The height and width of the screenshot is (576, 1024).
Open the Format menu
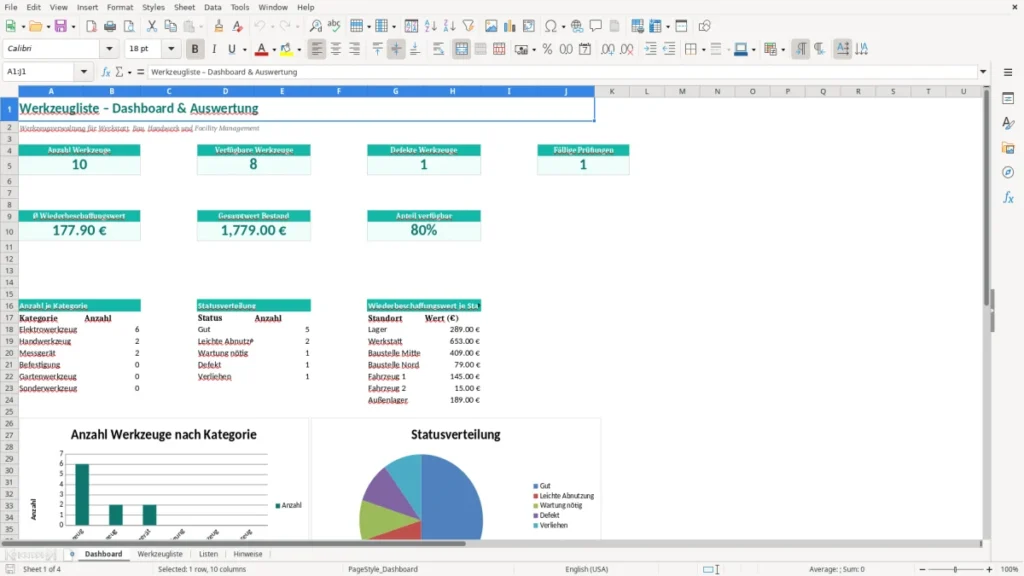(x=120, y=7)
